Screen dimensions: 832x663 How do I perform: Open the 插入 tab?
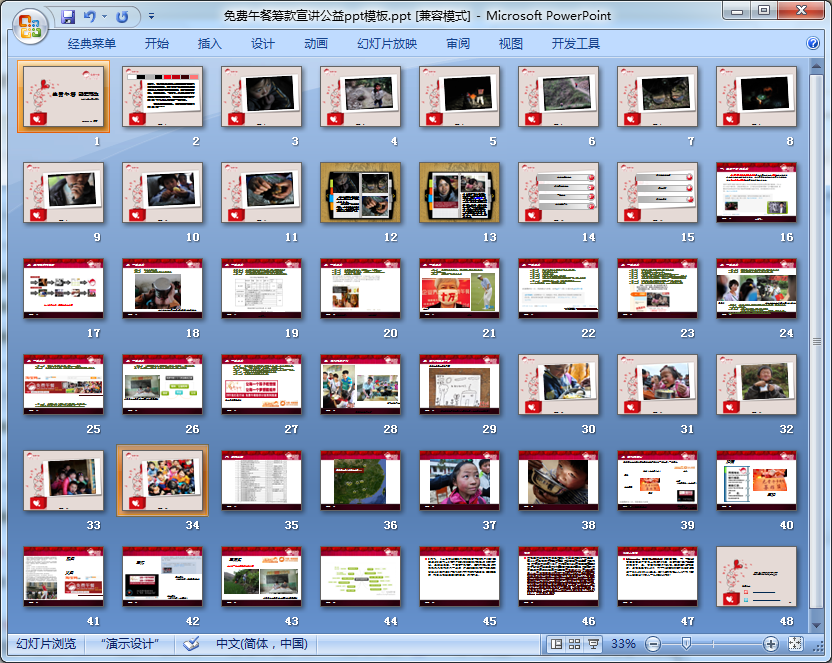click(210, 43)
